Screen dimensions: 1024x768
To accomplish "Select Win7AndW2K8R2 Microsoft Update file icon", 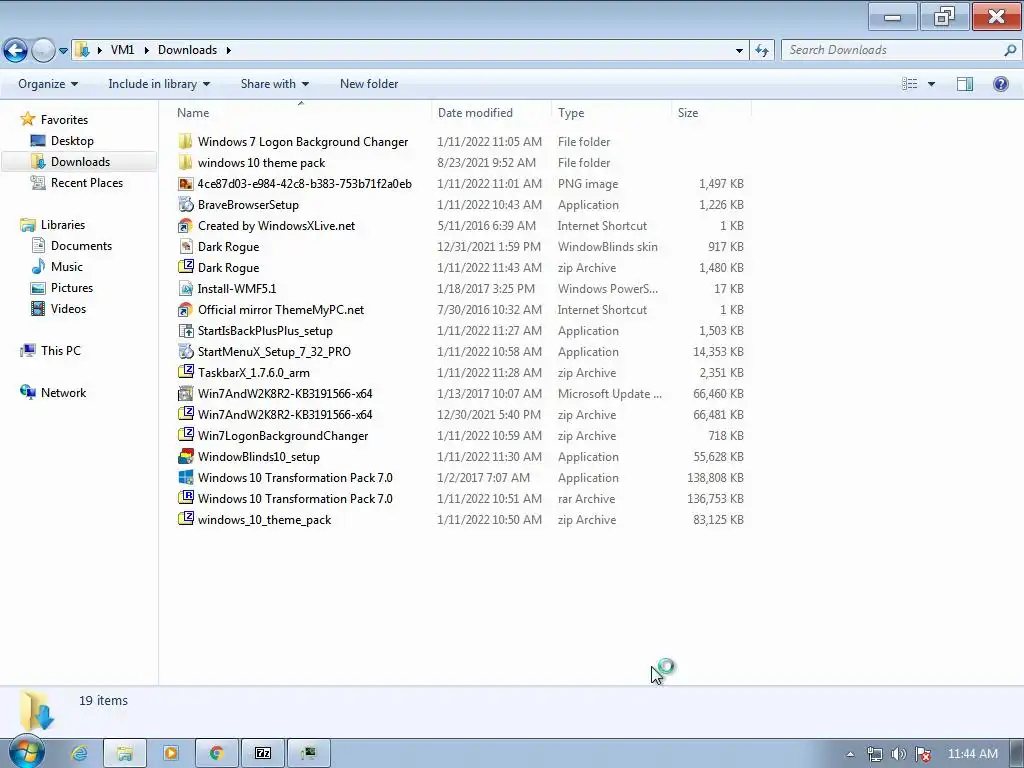I will pos(185,393).
